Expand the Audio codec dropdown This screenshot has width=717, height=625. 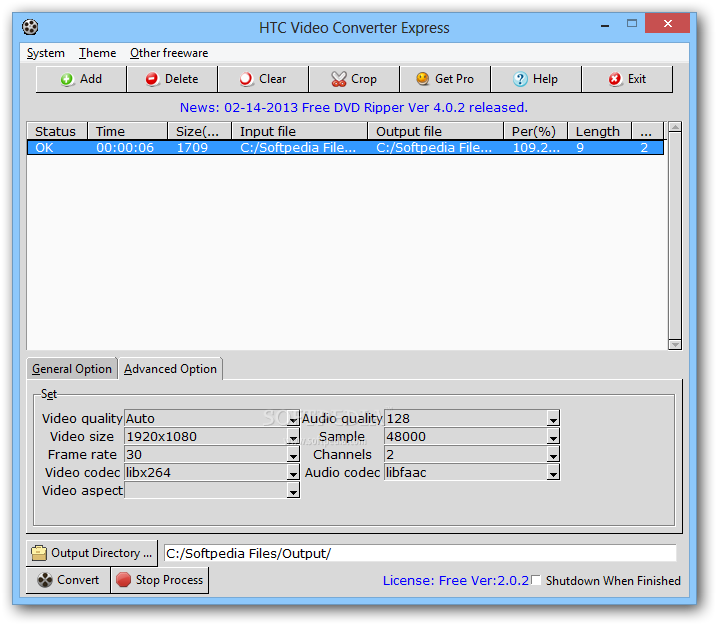tap(553, 472)
